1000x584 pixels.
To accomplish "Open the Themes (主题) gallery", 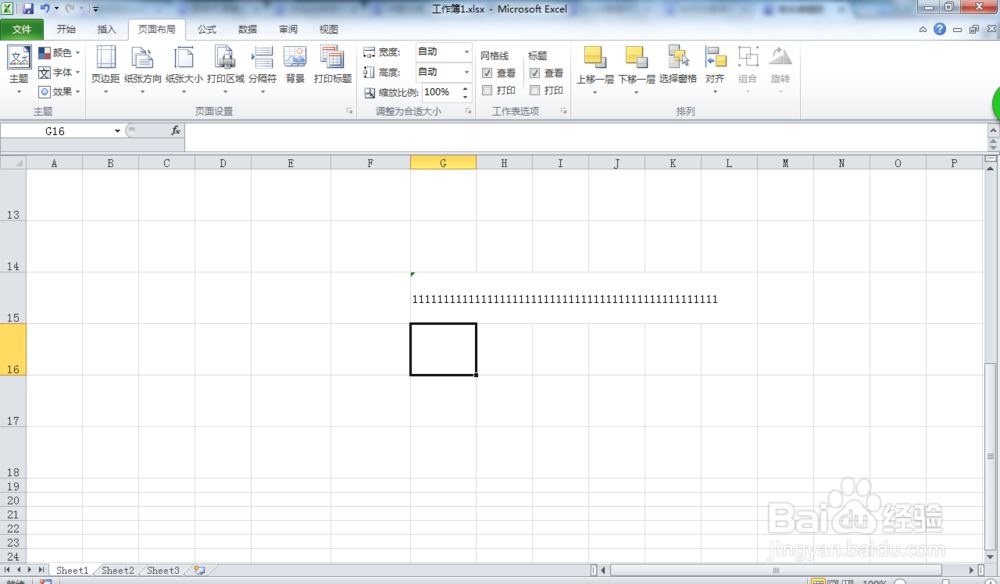I will pyautogui.click(x=18, y=69).
